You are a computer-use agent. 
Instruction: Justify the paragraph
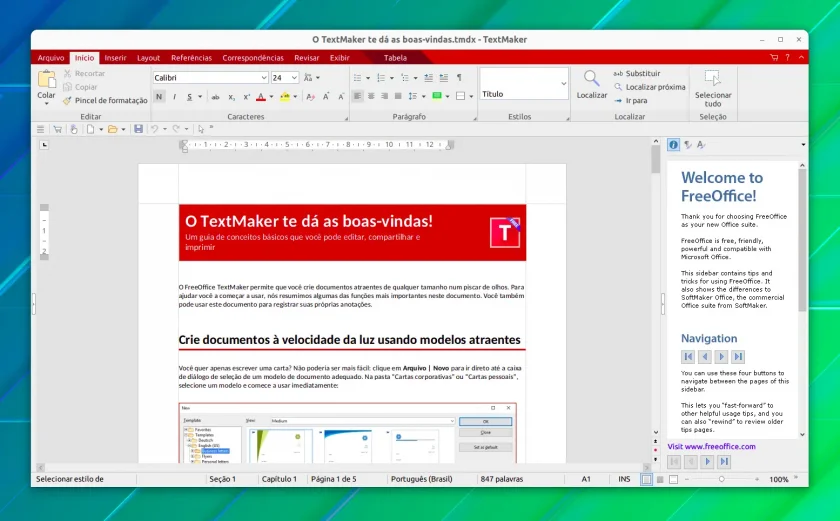click(x=398, y=96)
